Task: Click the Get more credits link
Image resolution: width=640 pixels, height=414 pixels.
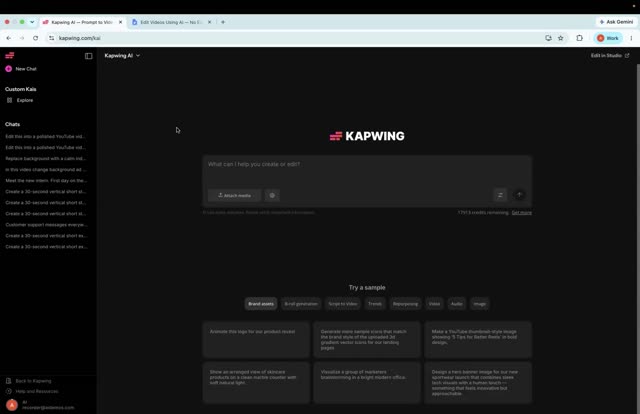Action: click(x=522, y=212)
